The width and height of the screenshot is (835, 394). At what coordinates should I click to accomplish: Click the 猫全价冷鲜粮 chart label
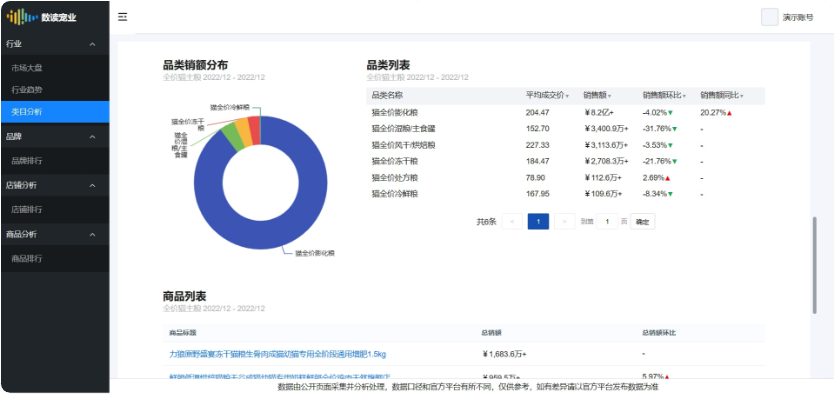(230, 107)
